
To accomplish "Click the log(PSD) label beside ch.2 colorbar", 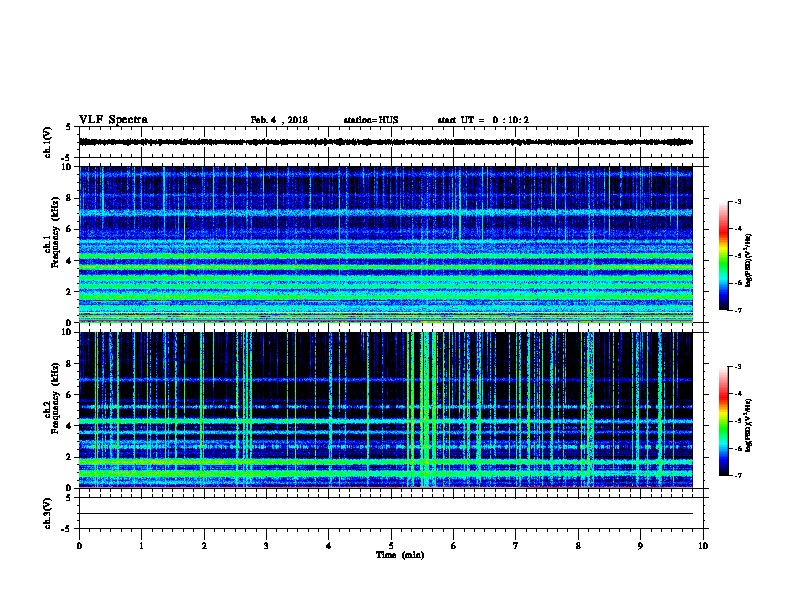I will (748, 426).
